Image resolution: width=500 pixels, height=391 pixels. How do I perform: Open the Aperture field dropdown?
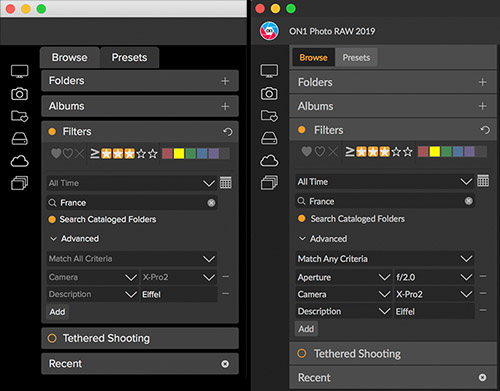(344, 277)
